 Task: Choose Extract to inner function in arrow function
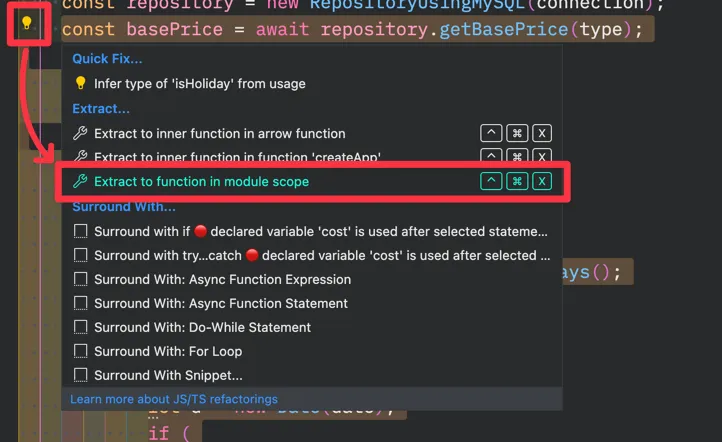click(x=219, y=133)
